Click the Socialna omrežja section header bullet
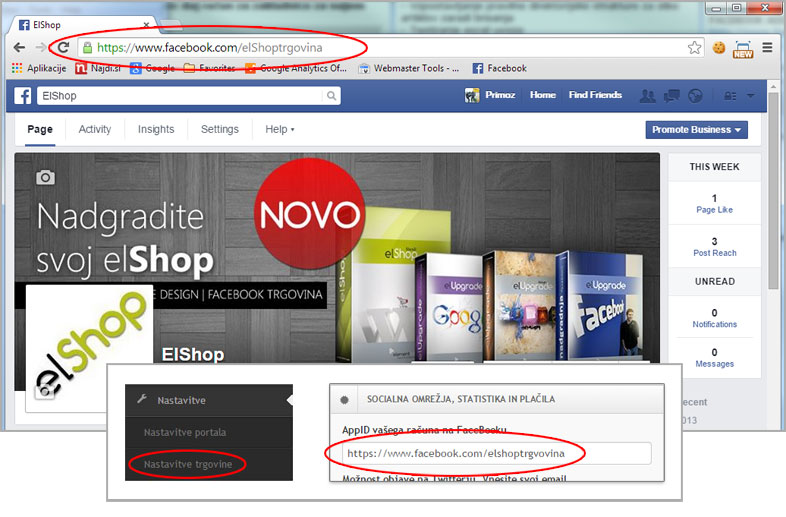The width and height of the screenshot is (786, 517). coord(344,400)
